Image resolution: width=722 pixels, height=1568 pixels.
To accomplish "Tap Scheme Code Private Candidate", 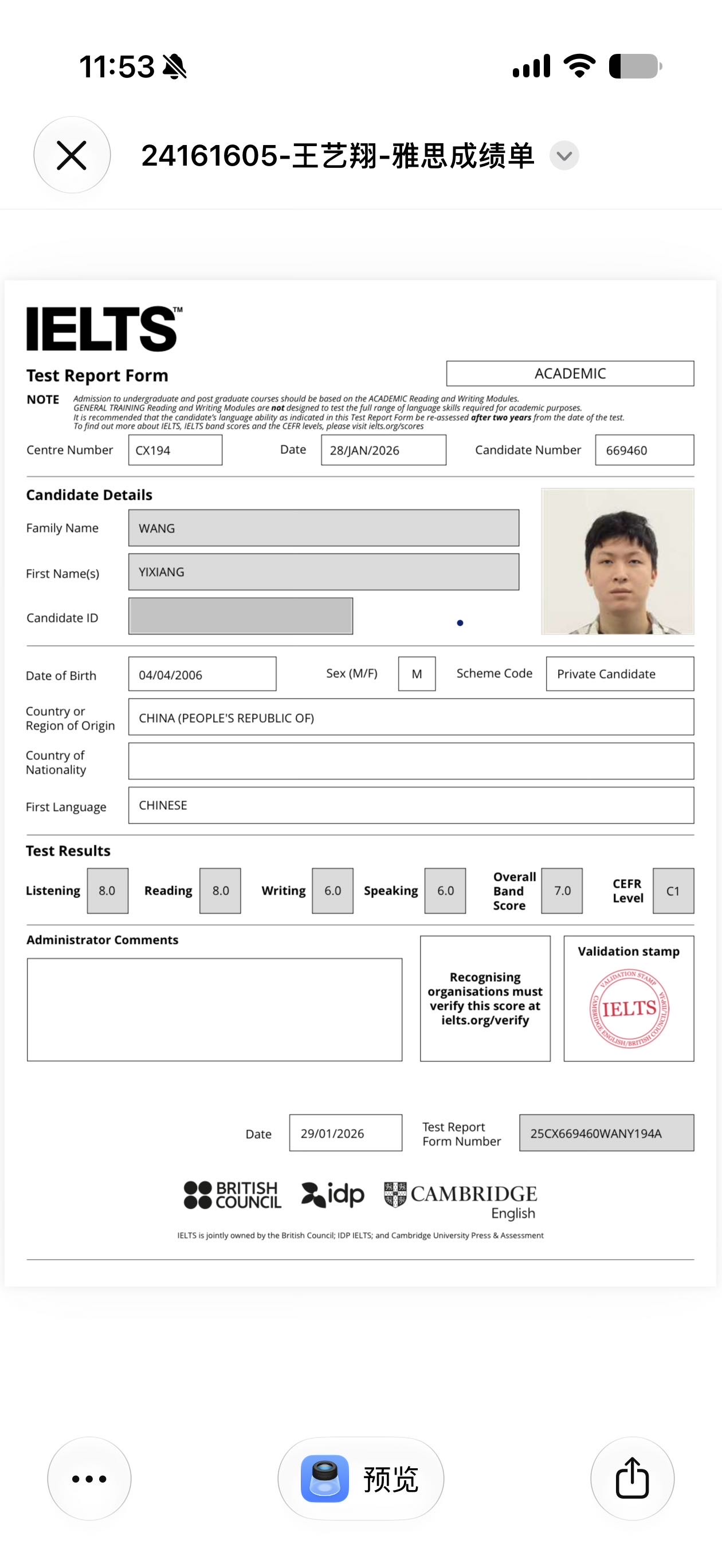I will pos(620,674).
